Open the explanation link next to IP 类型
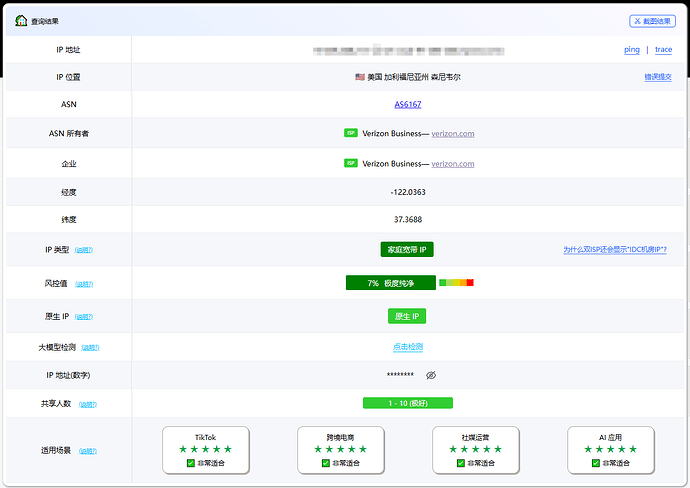Screen dimensions: 690x488 84,250
